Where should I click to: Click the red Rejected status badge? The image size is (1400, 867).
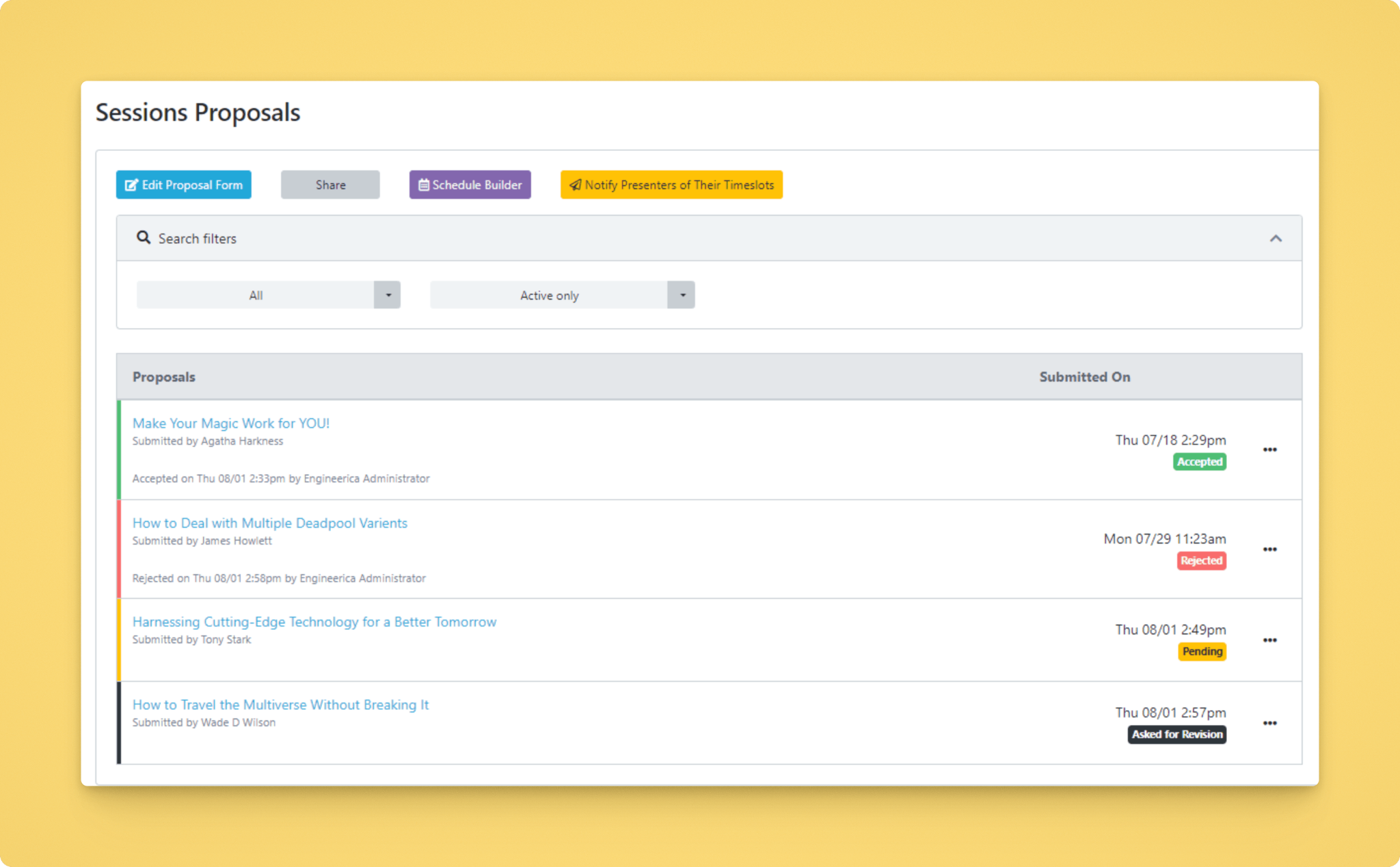[1201, 561]
